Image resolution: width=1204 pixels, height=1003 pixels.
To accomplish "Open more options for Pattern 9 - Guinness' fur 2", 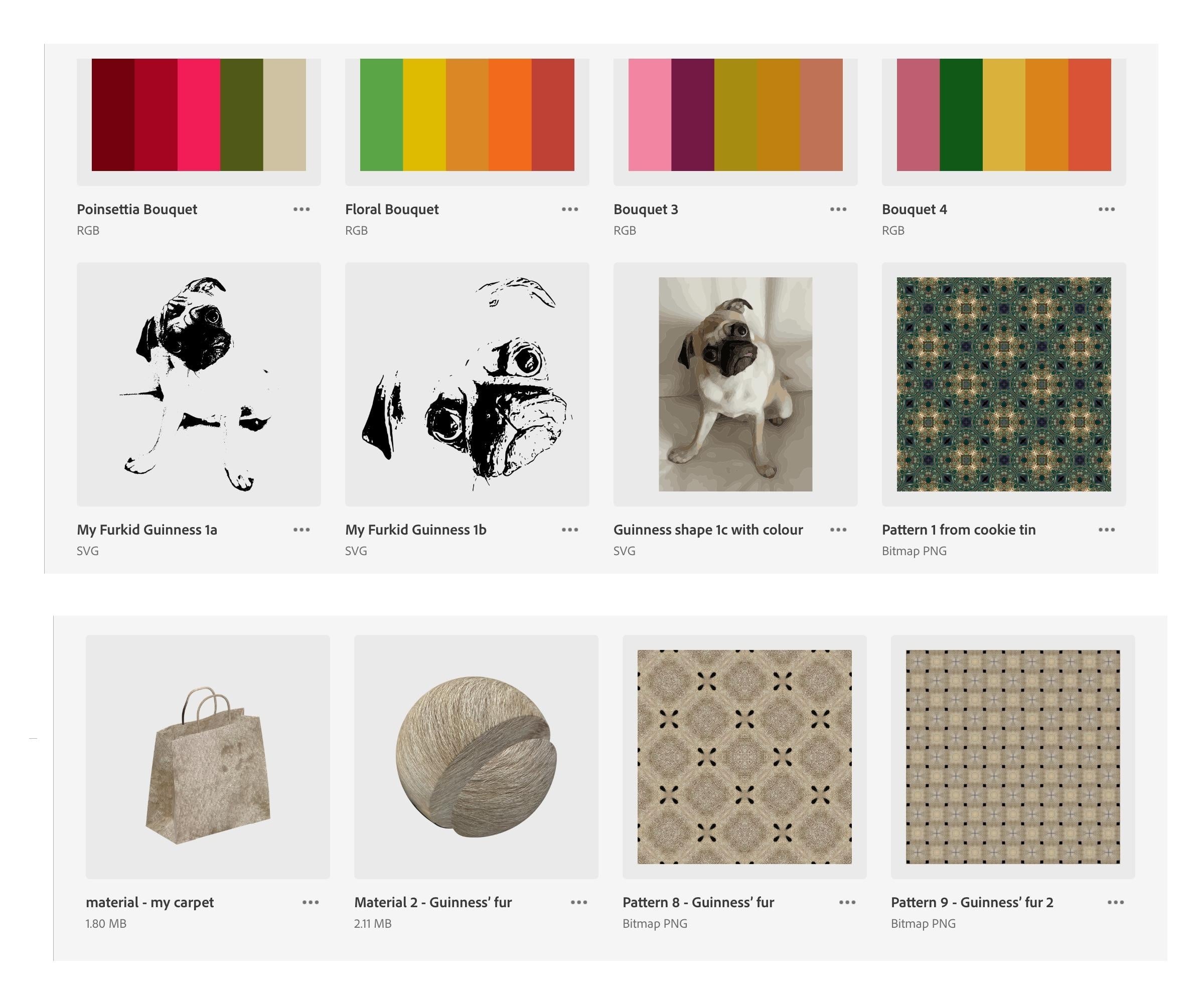I will point(1116,902).
